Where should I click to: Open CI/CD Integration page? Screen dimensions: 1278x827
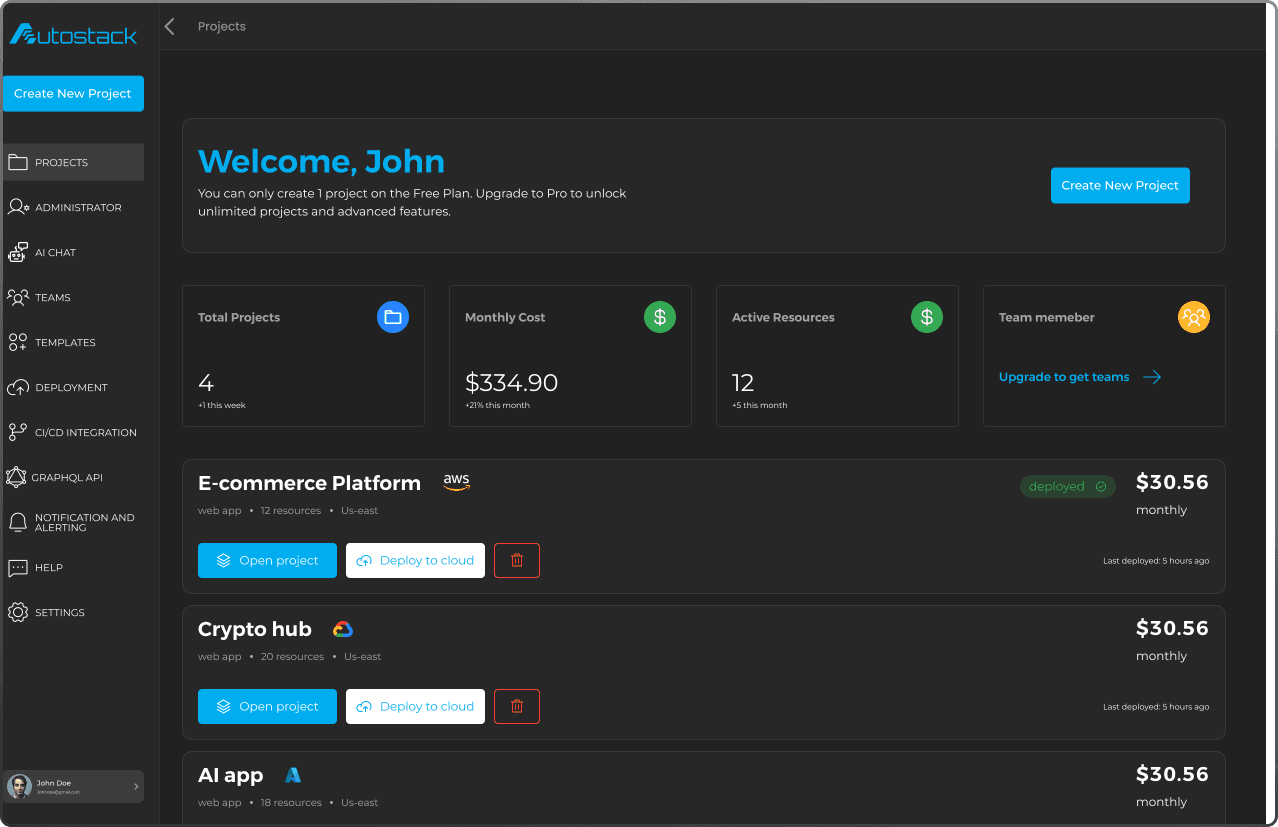pyautogui.click(x=73, y=432)
